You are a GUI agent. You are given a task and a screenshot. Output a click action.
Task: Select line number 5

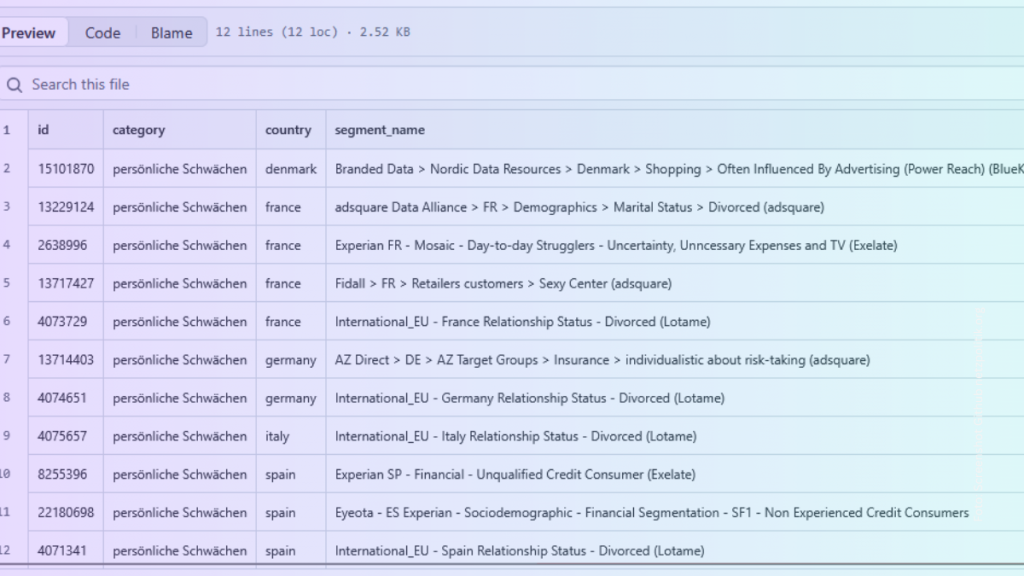[7, 283]
